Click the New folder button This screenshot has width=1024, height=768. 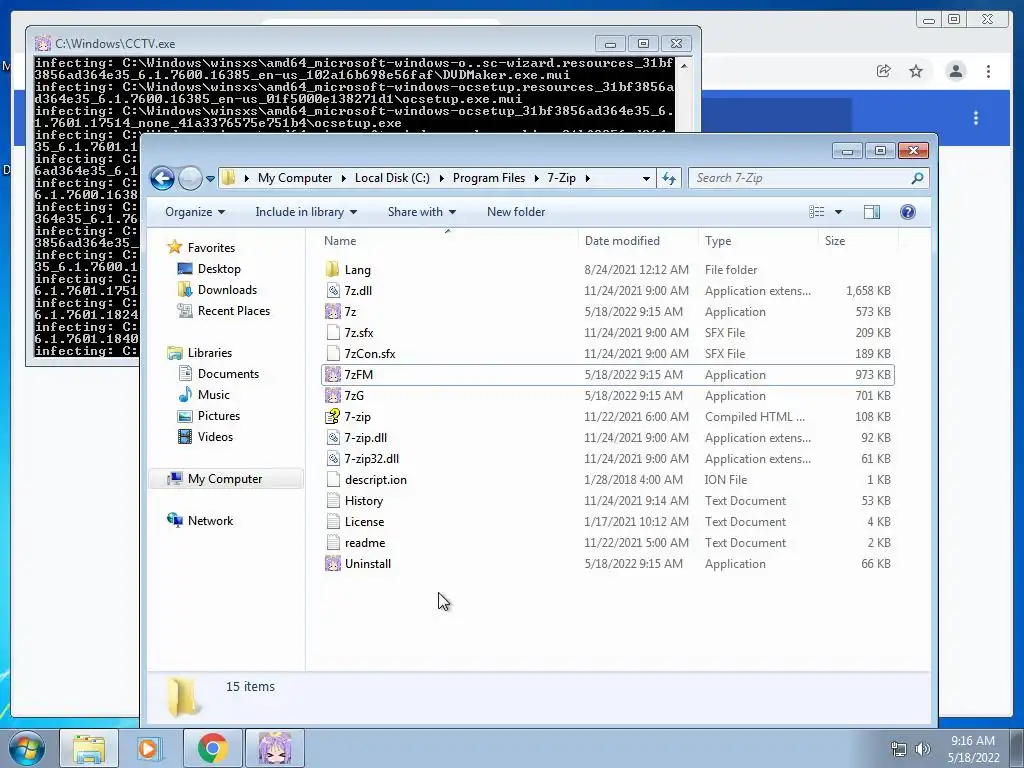coord(516,212)
